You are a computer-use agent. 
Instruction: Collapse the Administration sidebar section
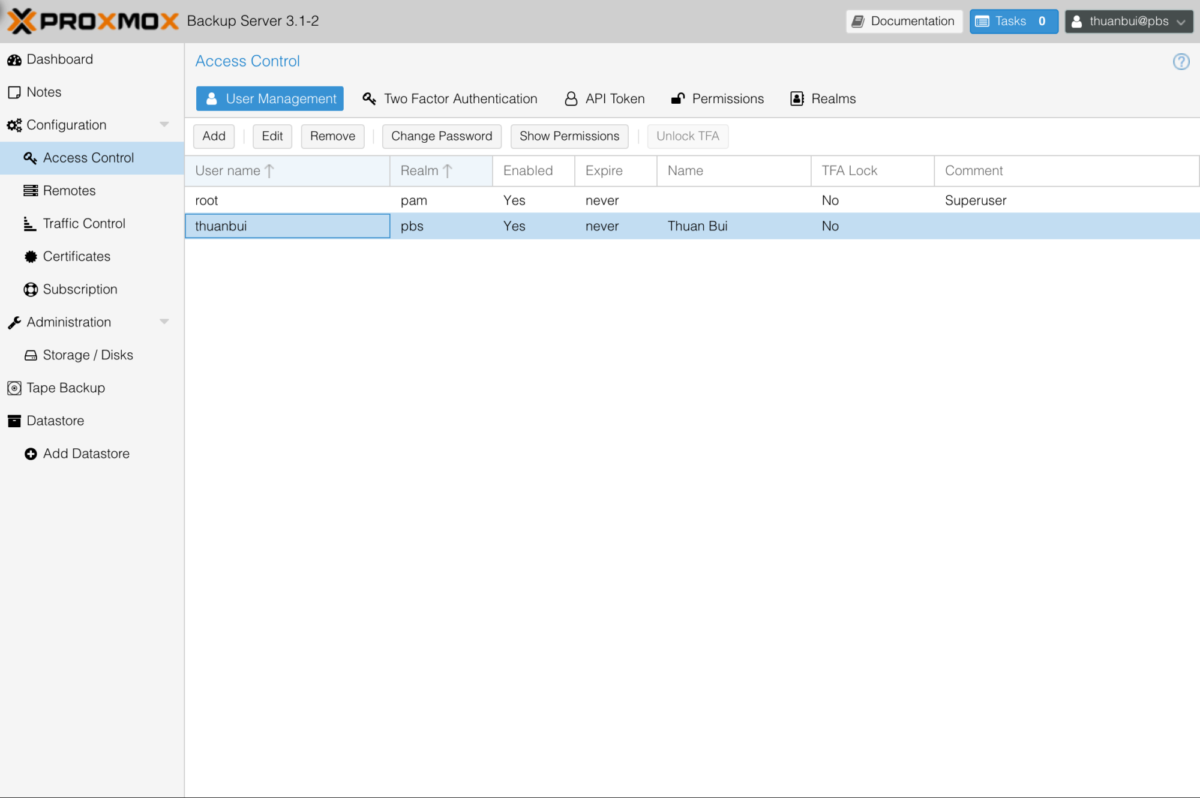(163, 321)
